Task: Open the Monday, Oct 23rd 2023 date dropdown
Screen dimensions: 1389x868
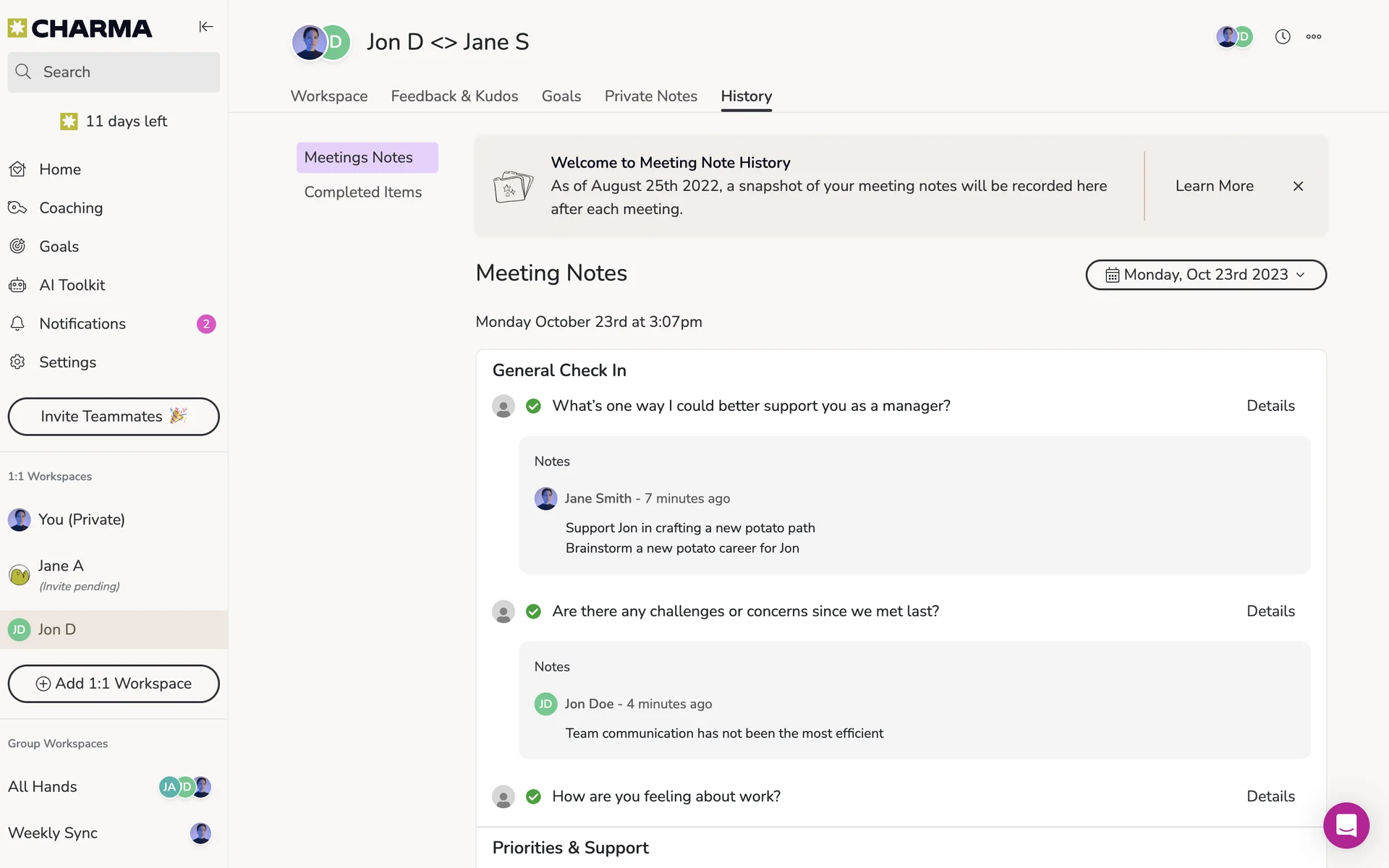Action: click(x=1206, y=275)
